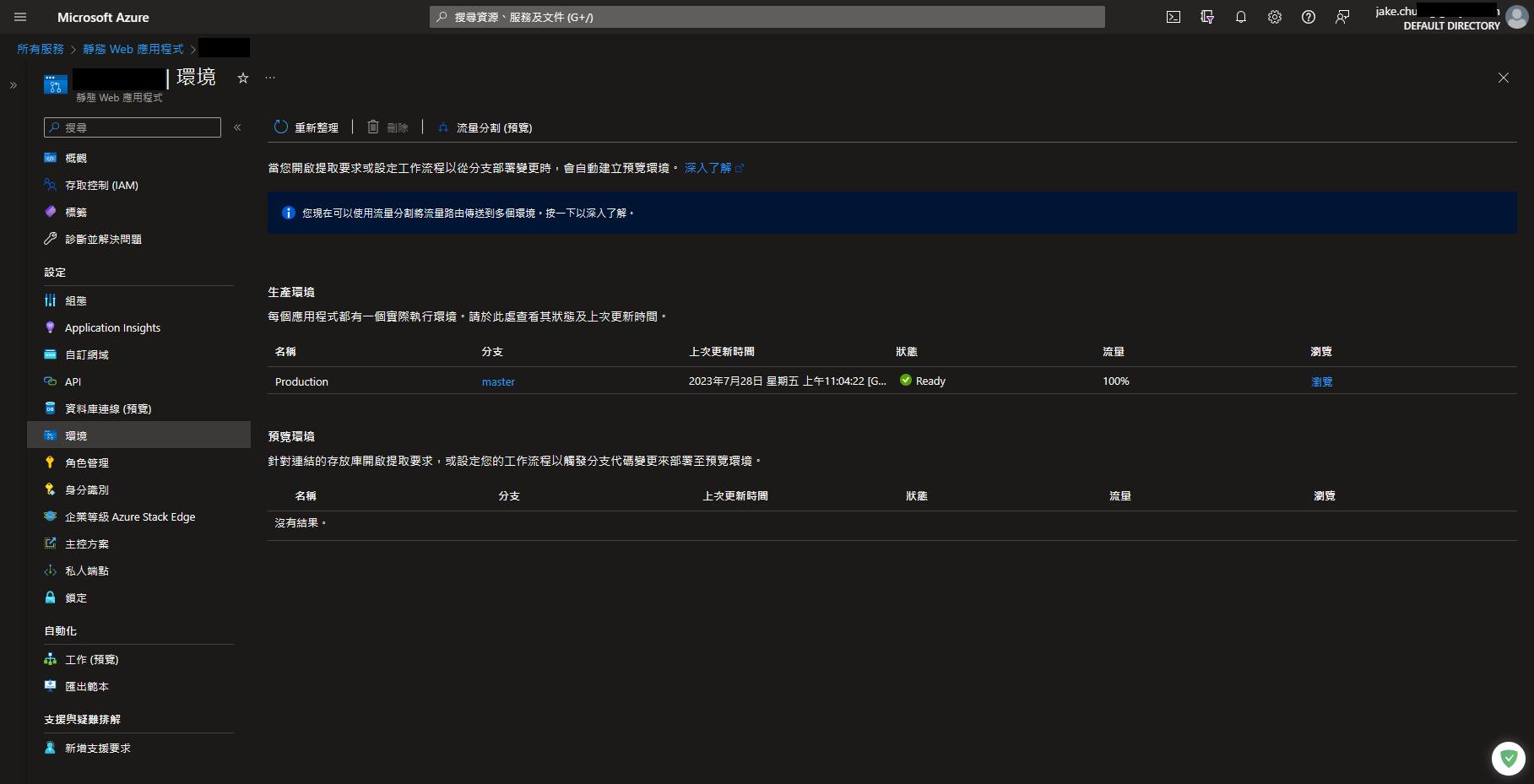Close the environments blade
The height and width of the screenshot is (784, 1534).
point(1503,78)
